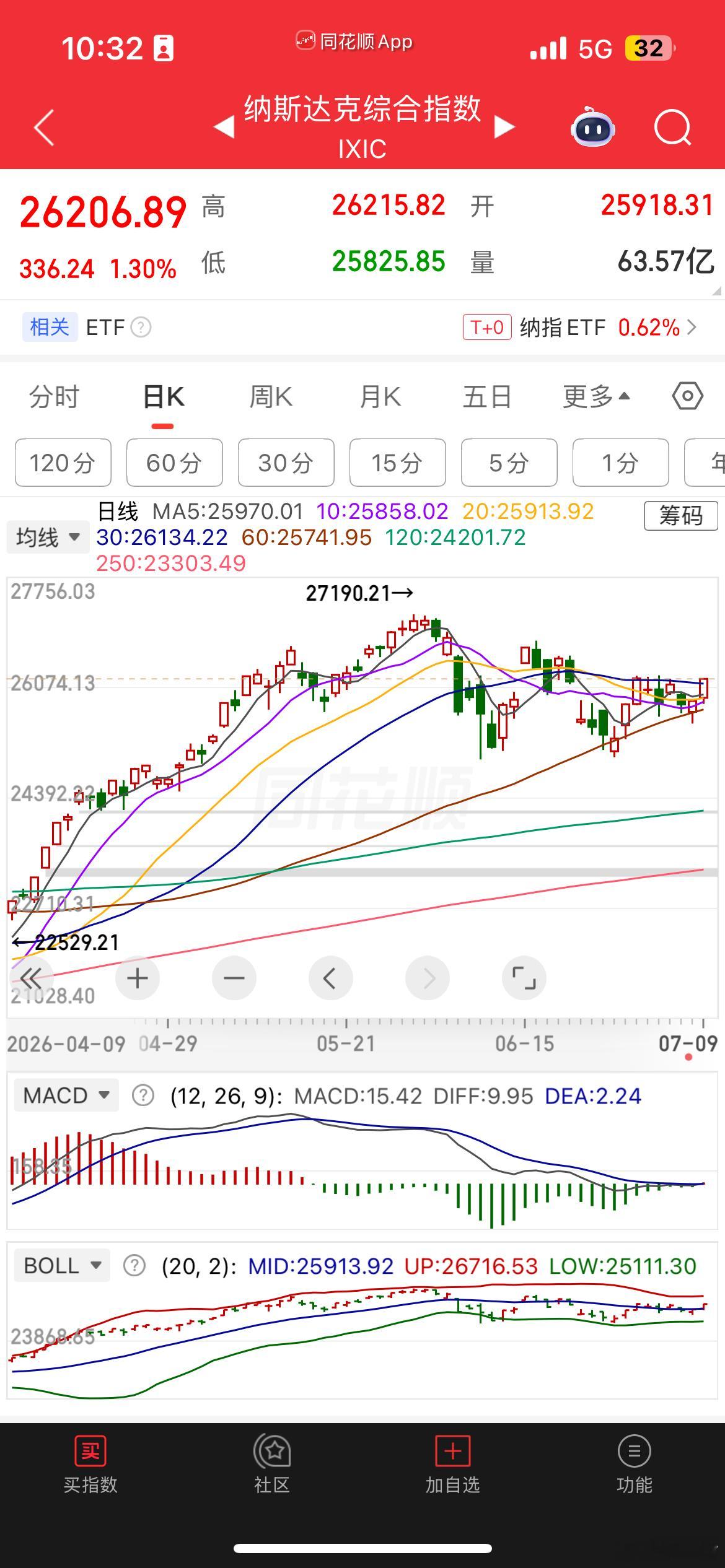The width and height of the screenshot is (725, 1568).
Task: Jump to chart start double-left arrows
Action: (x=30, y=978)
